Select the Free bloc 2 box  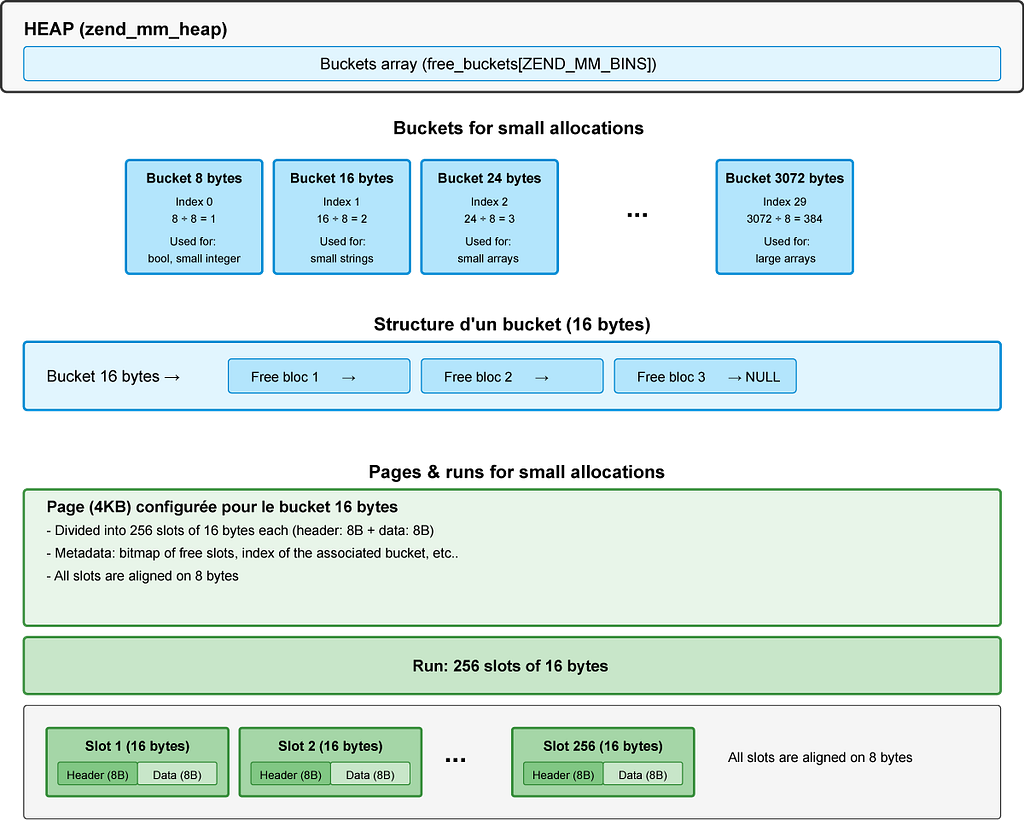[512, 376]
